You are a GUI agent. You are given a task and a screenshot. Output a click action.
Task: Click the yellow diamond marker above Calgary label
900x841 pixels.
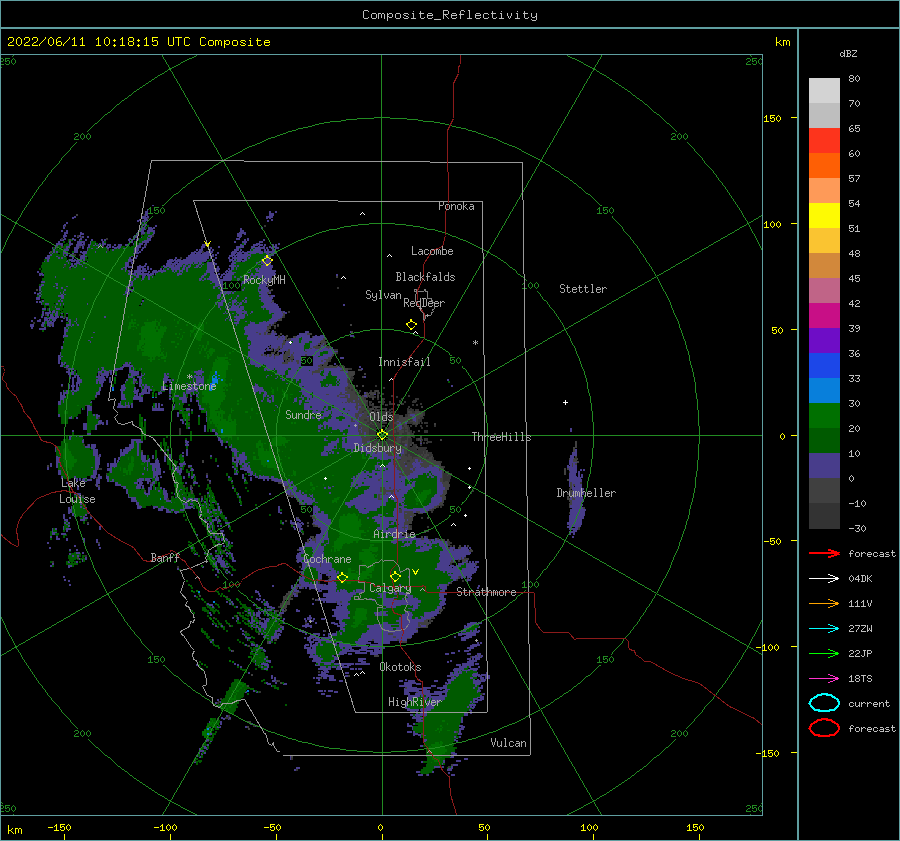point(395,576)
